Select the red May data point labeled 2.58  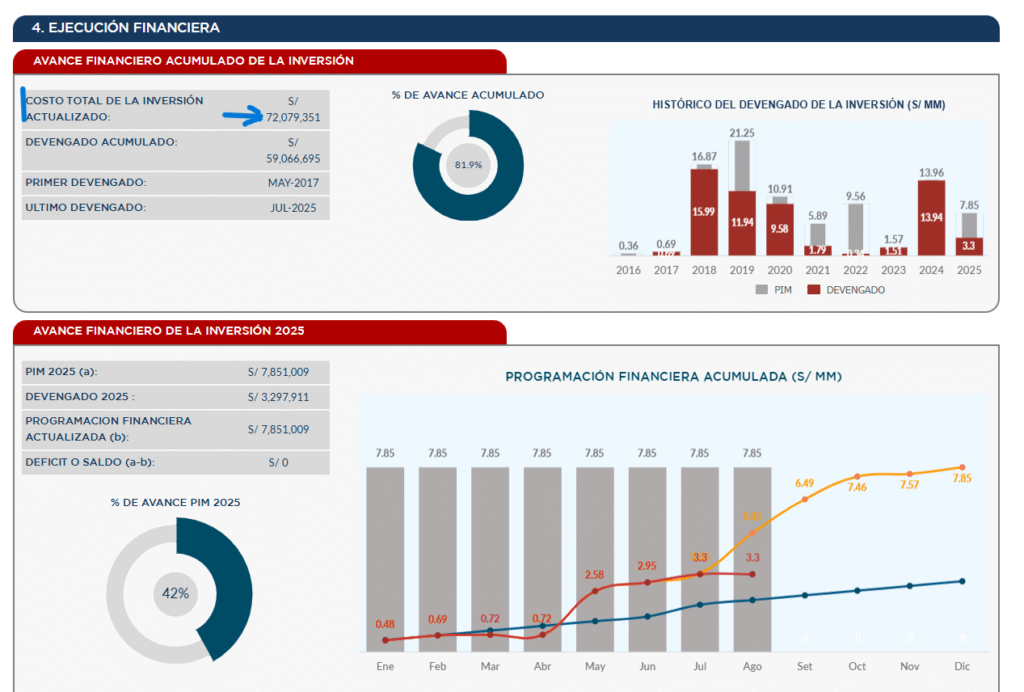coord(595,590)
